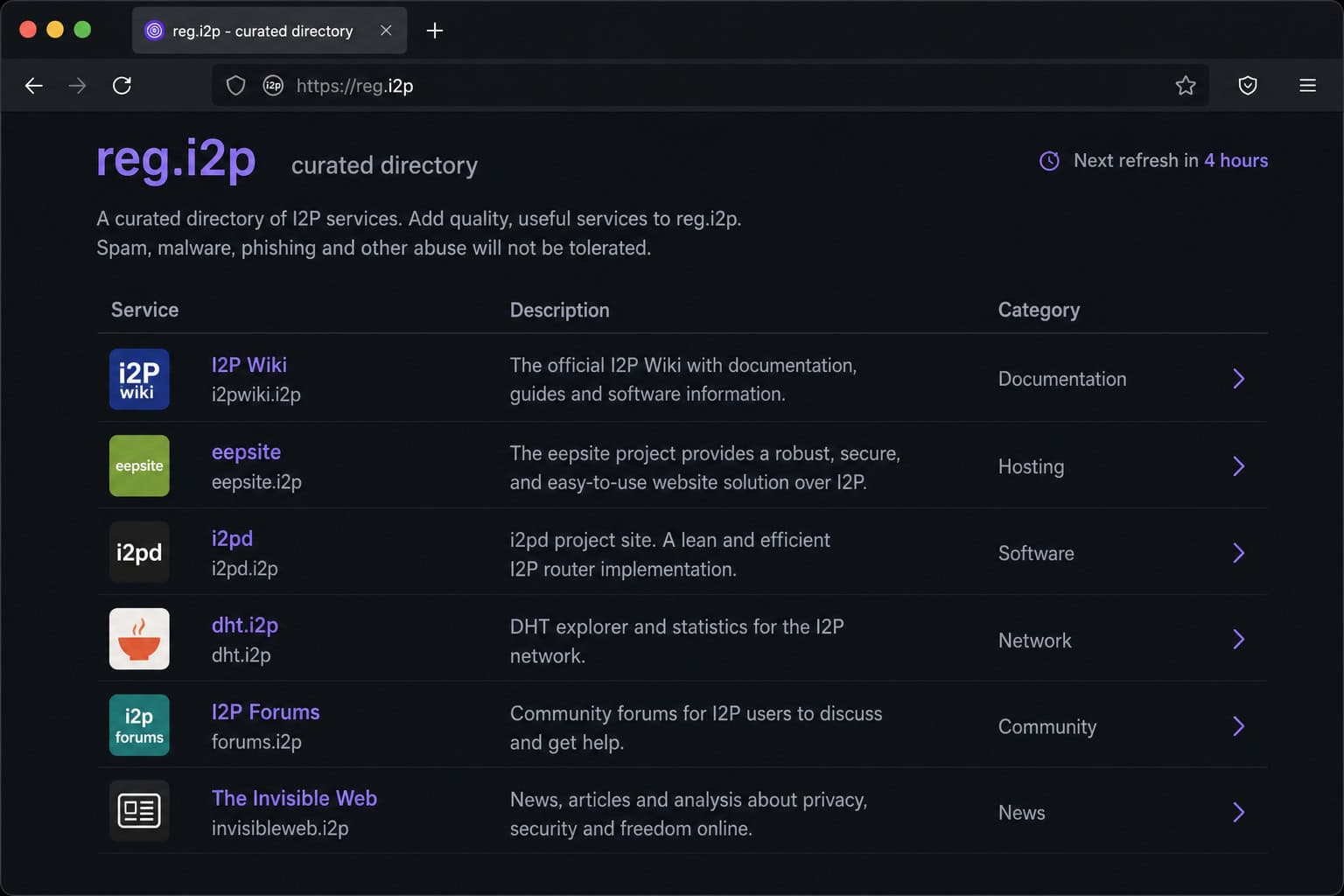Expand the I2P Forums Community row chevron
1344x896 pixels.
coord(1239,725)
